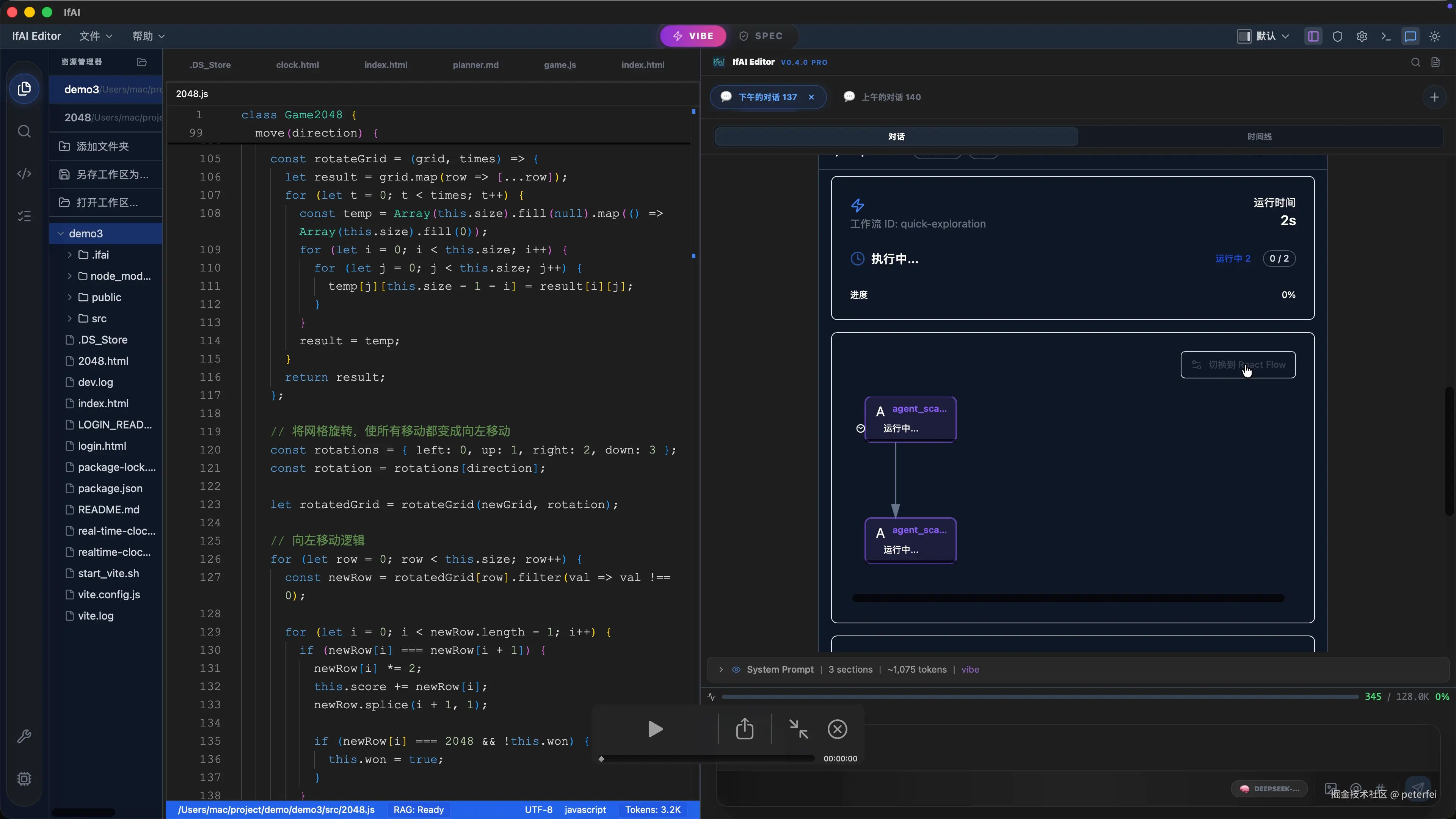Toggle the left sidebar layout icon
This screenshot has height=819, width=1456.
point(1313,36)
